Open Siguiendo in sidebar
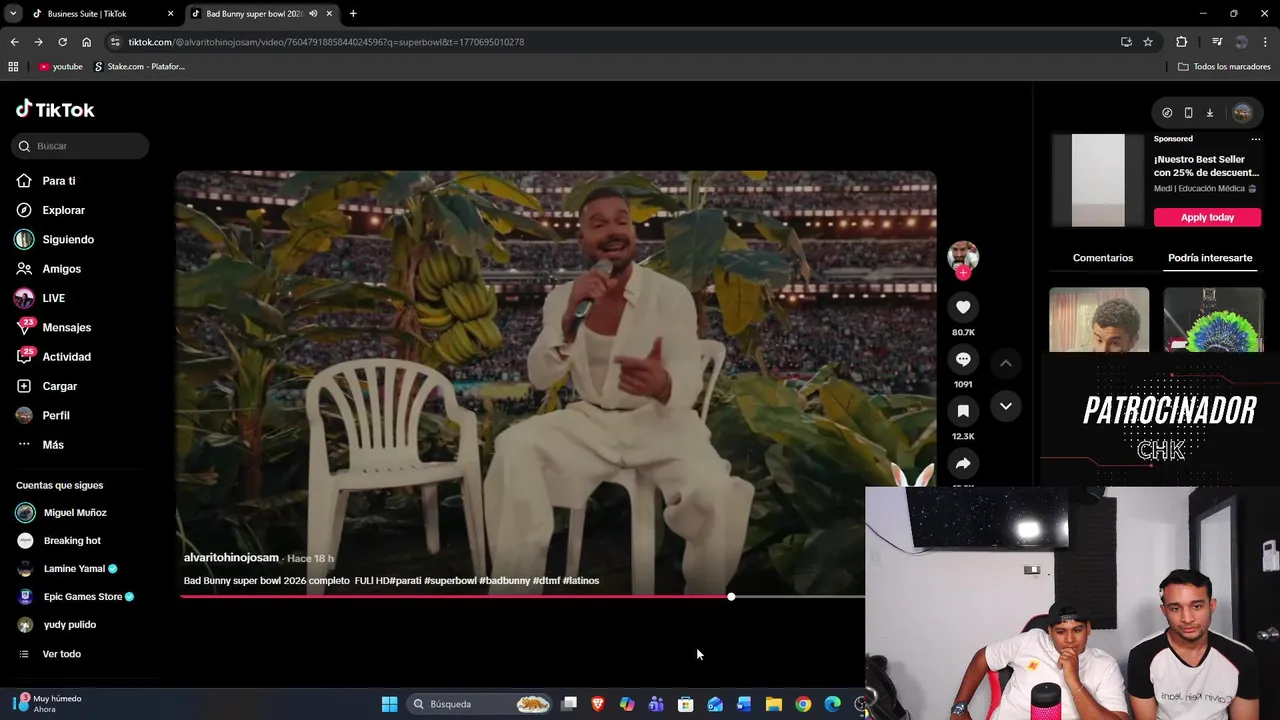 point(68,240)
